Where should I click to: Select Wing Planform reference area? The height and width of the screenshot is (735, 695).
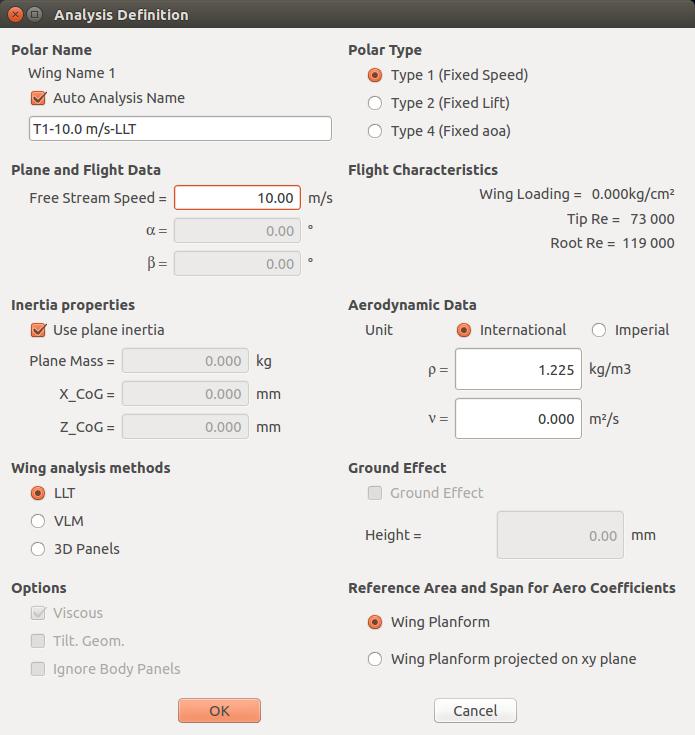click(375, 622)
